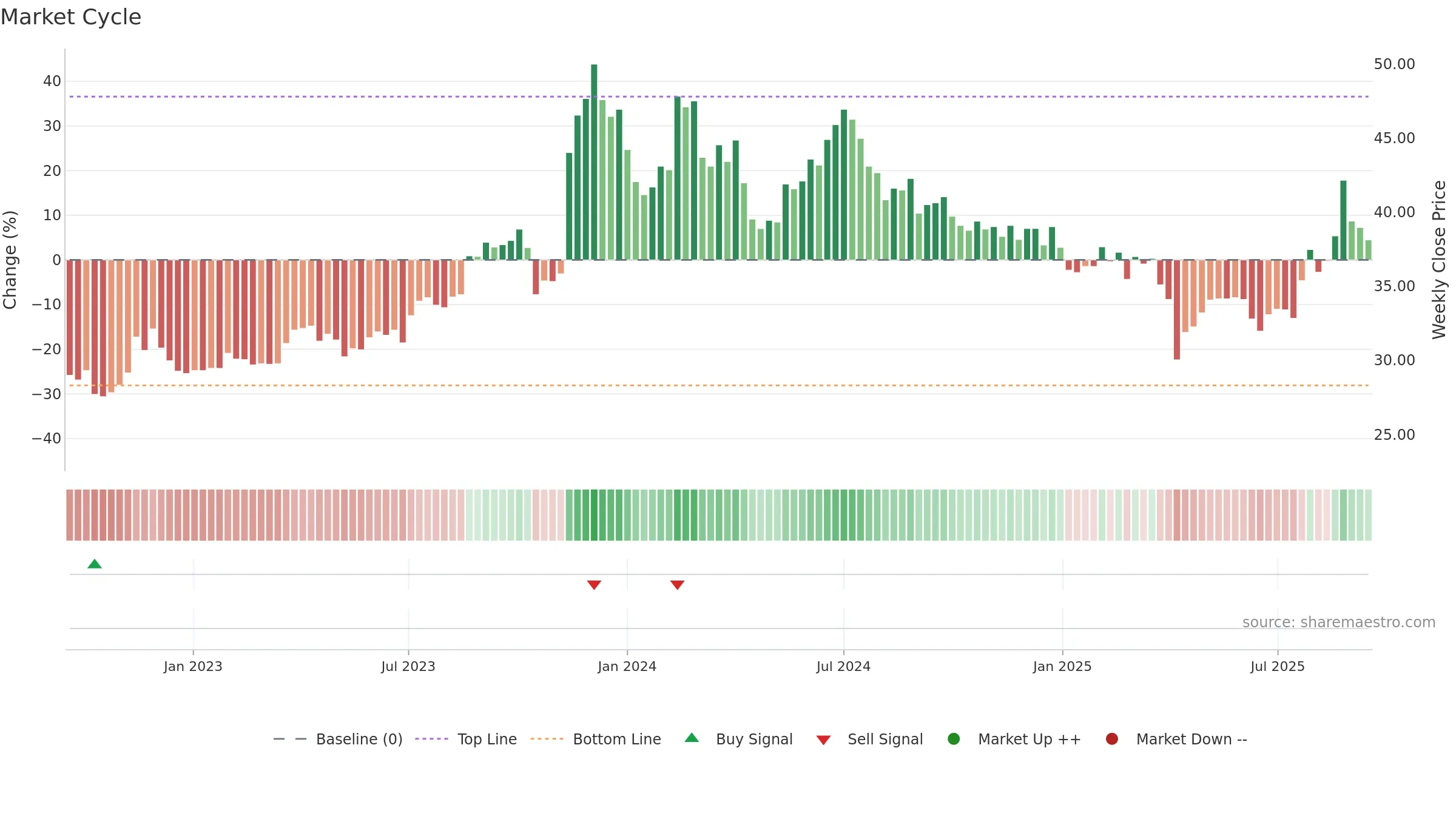
Task: Click the red Market Down legend dot
Action: 1112,739
